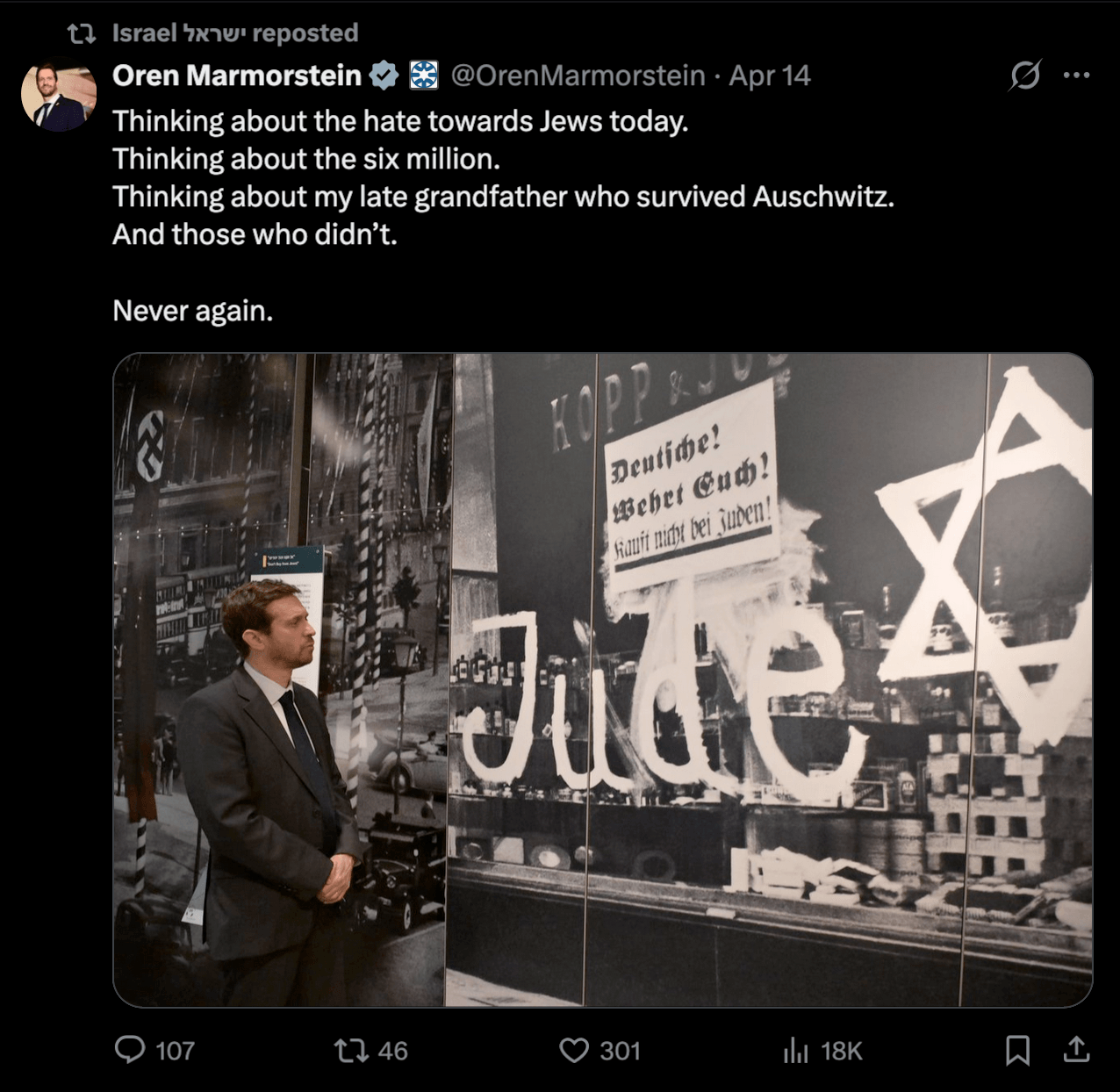
Task: Click the Grok icon on the post
Action: click(x=1024, y=75)
